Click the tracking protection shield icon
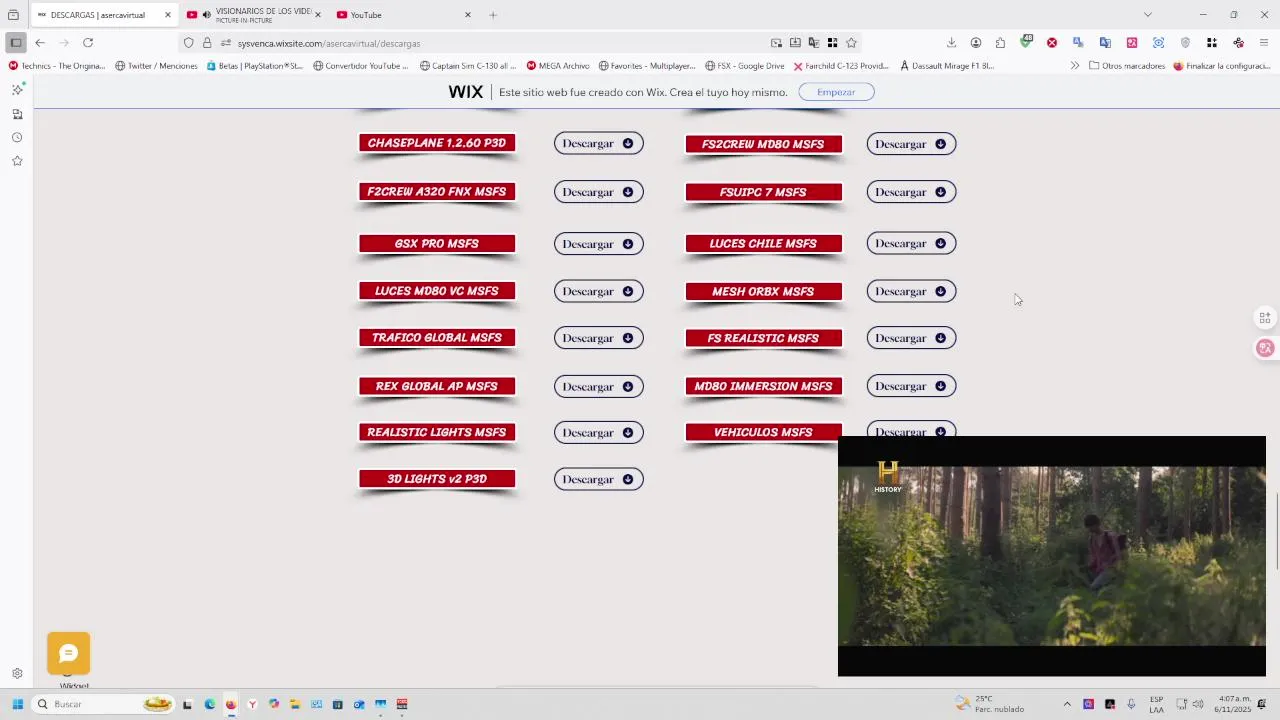This screenshot has height=720, width=1280. pos(188,43)
